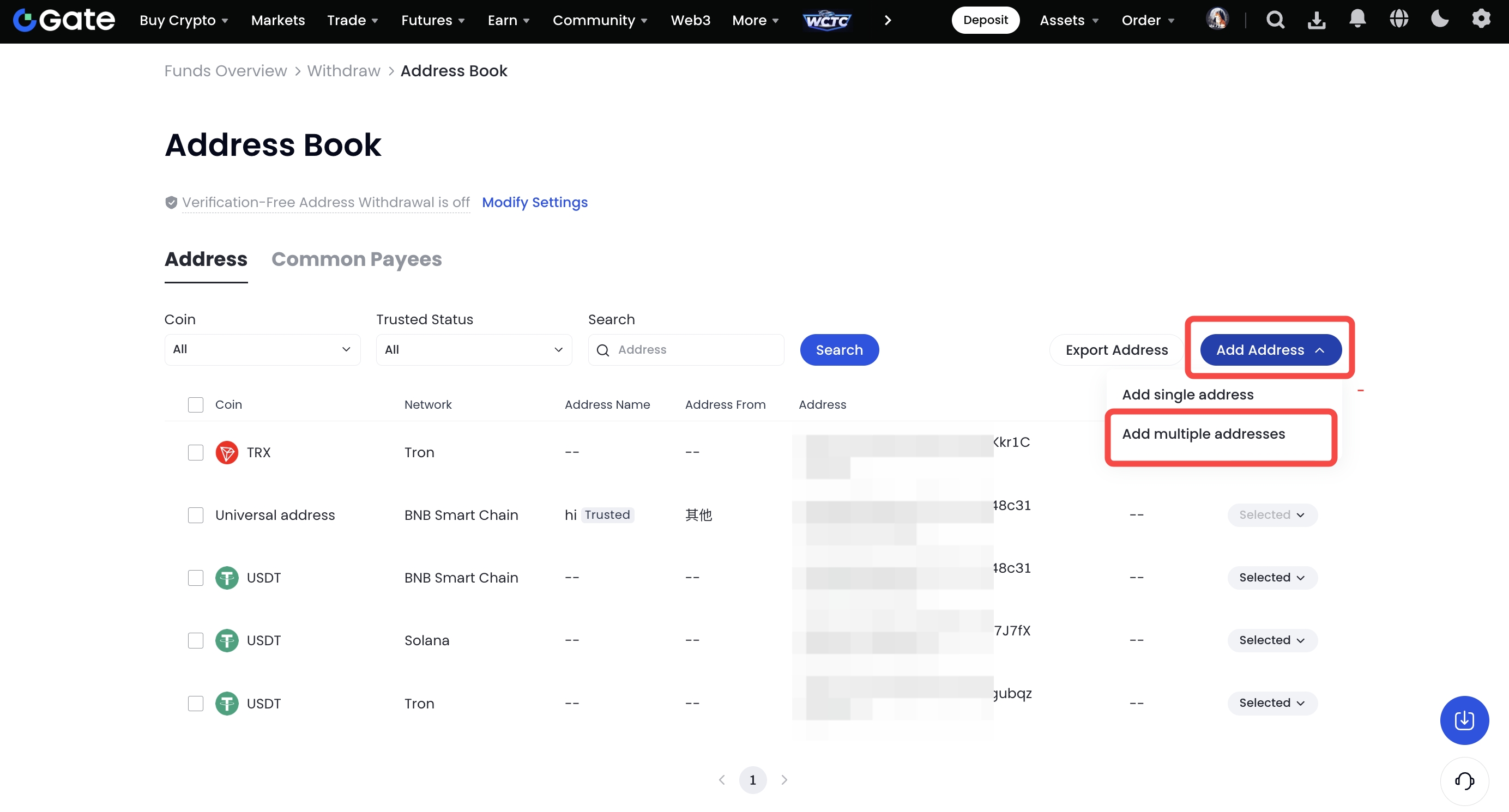The height and width of the screenshot is (812, 1509).
Task: Open settings gear icon in header
Action: [x=1480, y=19]
